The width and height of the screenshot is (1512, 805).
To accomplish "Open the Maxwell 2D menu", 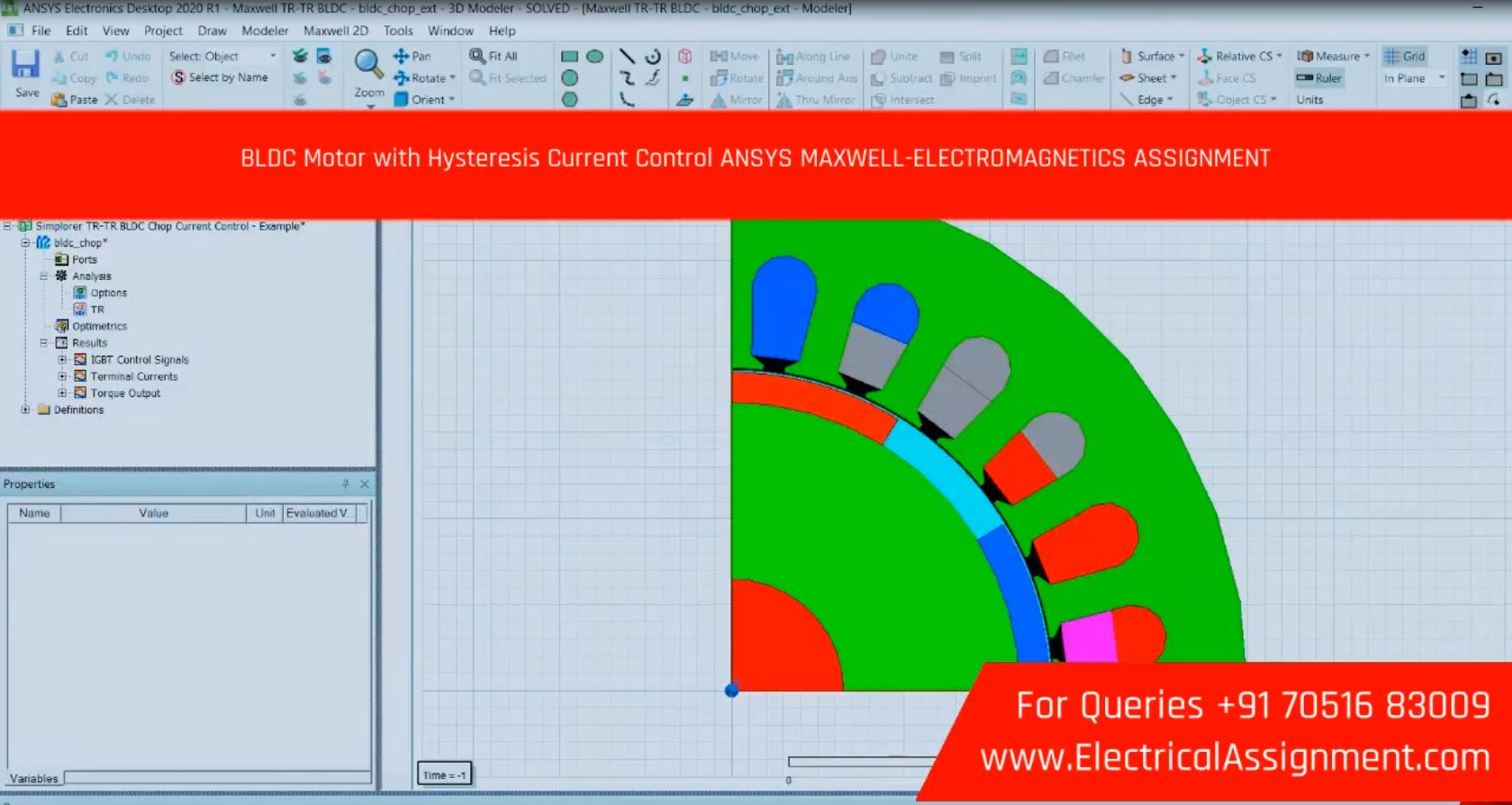I will pyautogui.click(x=335, y=31).
